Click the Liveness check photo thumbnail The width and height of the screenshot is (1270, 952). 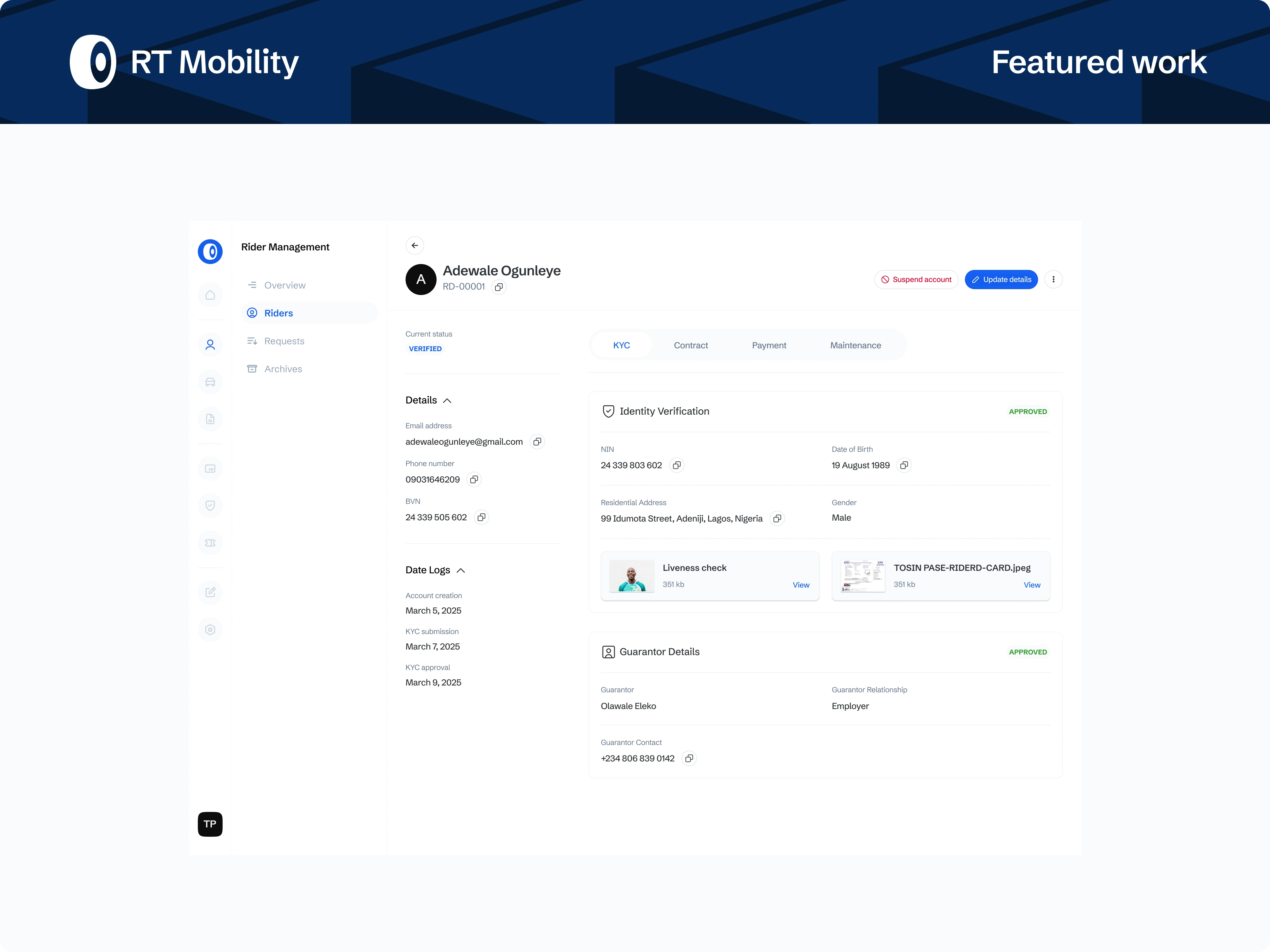632,575
